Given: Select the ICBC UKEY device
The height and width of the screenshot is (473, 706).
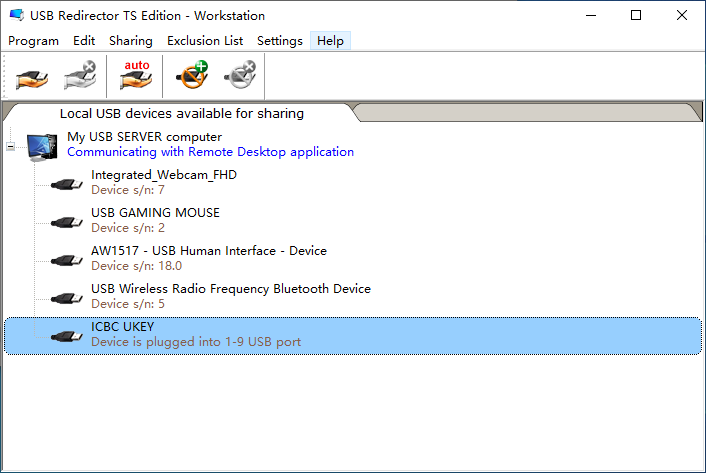Looking at the screenshot, I should pos(353,336).
